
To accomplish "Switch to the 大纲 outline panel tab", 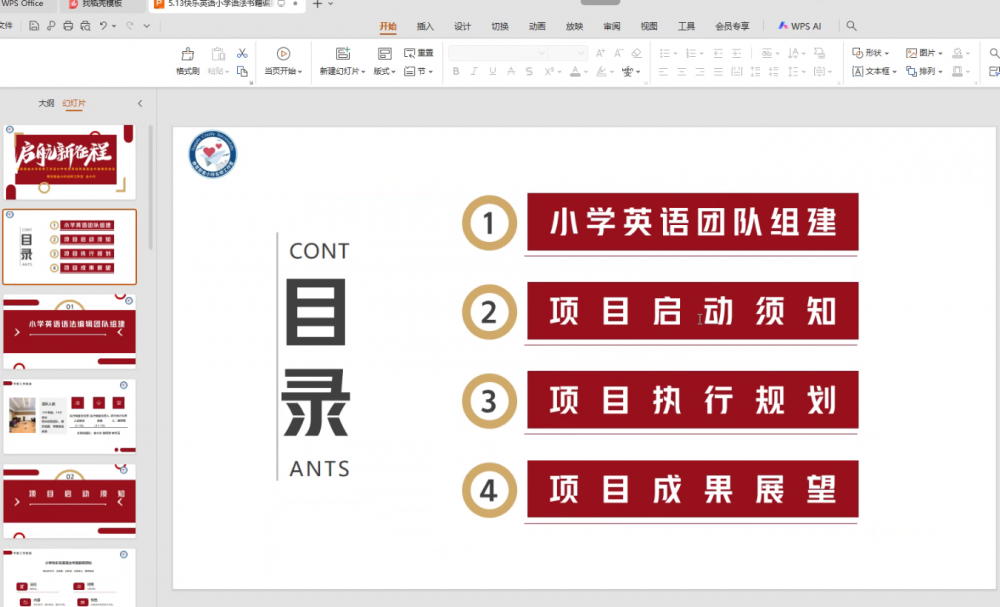I will (45, 102).
